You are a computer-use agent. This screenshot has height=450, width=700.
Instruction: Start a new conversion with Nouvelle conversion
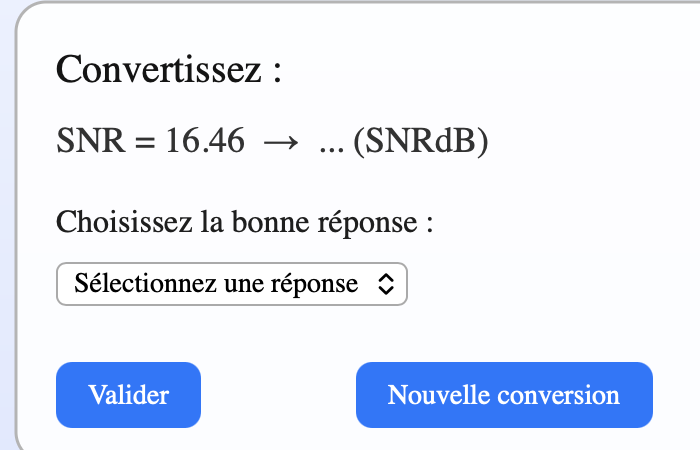click(x=504, y=395)
